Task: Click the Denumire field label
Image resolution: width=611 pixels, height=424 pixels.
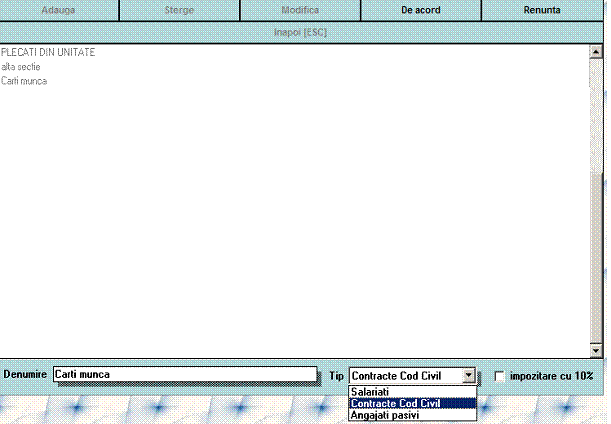Action: point(25,375)
